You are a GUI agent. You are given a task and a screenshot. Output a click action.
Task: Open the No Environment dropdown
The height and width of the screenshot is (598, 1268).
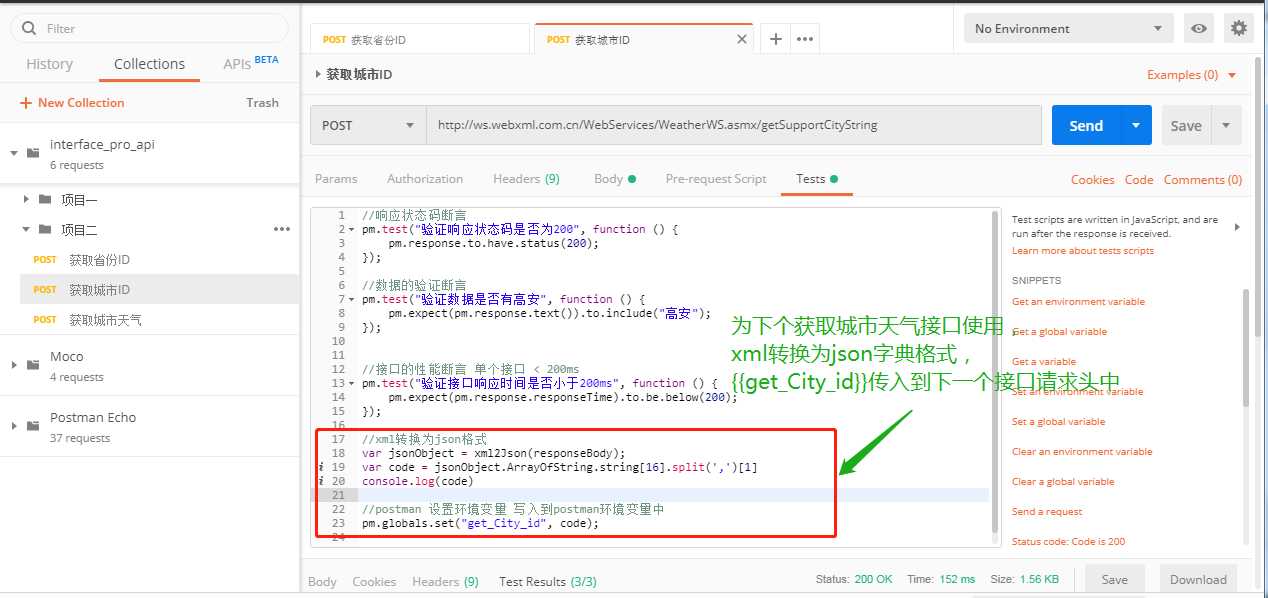[x=1069, y=28]
